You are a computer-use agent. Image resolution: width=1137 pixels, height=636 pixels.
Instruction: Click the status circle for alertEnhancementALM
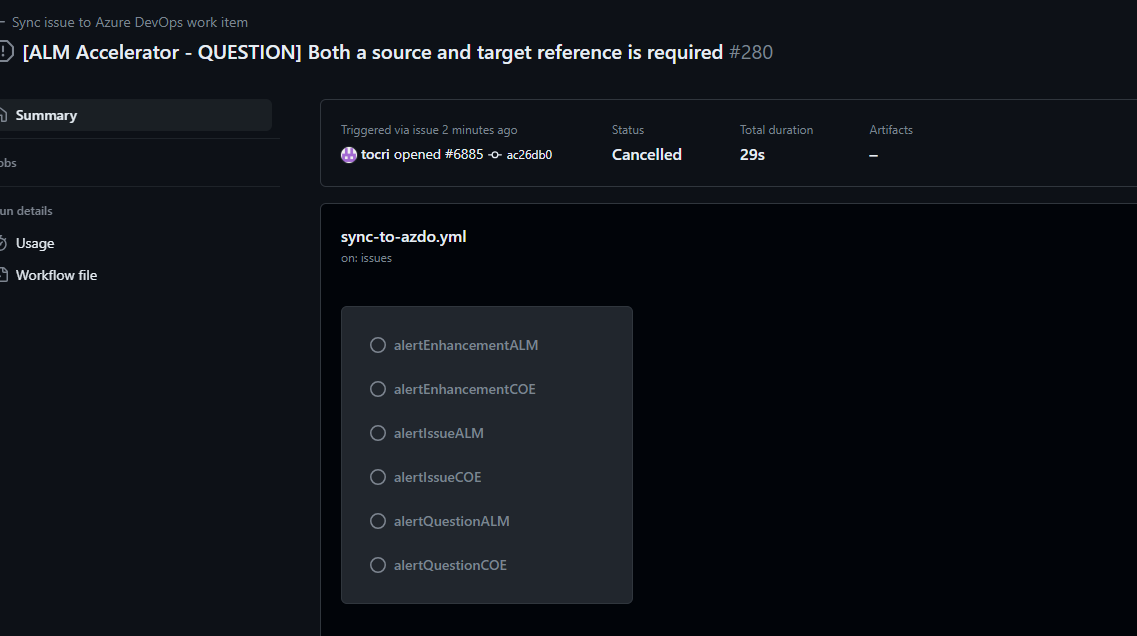pos(378,344)
